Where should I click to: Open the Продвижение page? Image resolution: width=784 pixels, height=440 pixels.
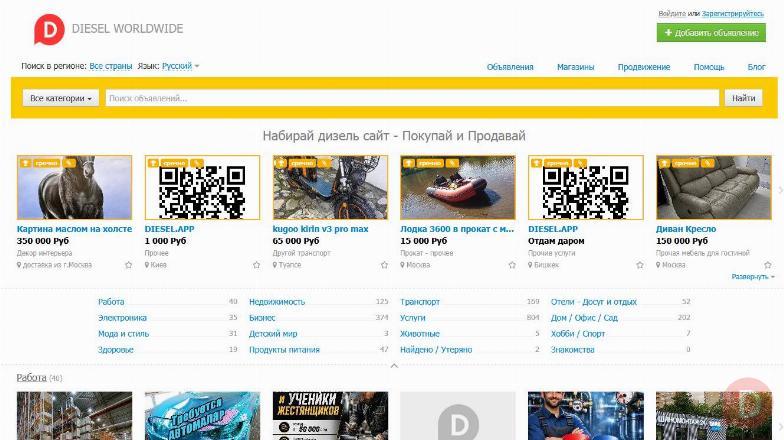(x=644, y=67)
